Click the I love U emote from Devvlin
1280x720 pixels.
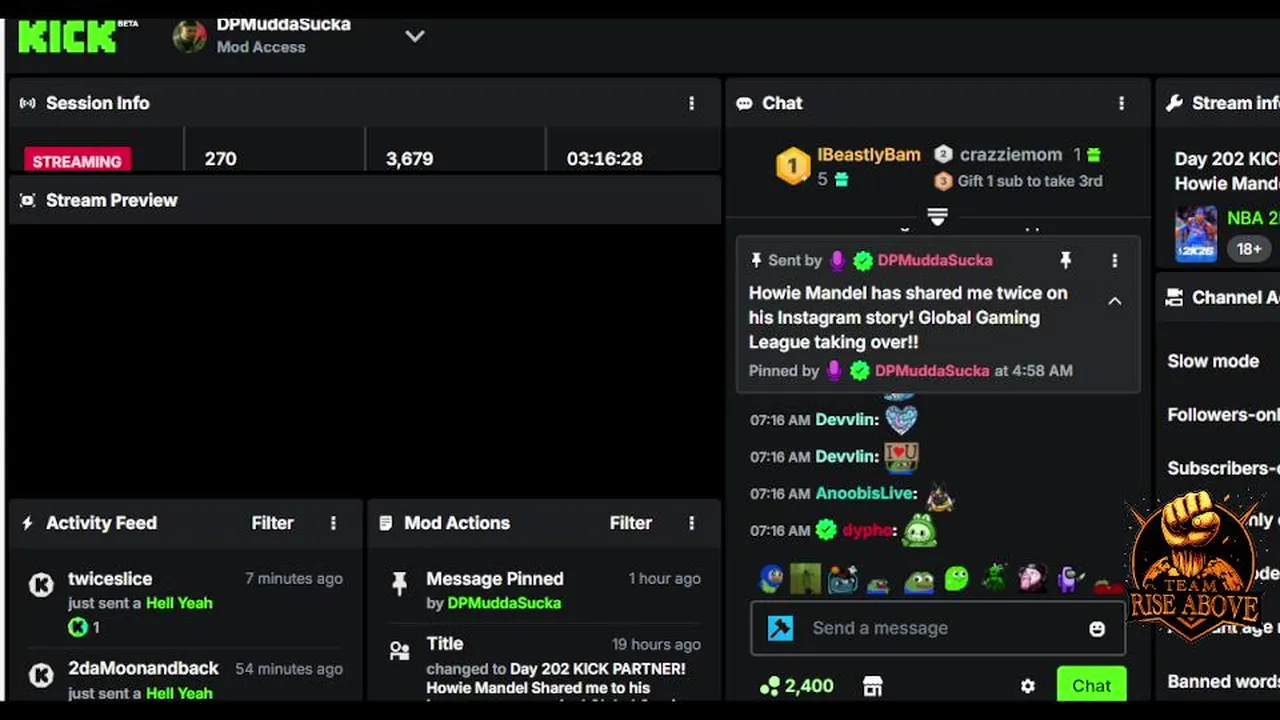point(901,456)
